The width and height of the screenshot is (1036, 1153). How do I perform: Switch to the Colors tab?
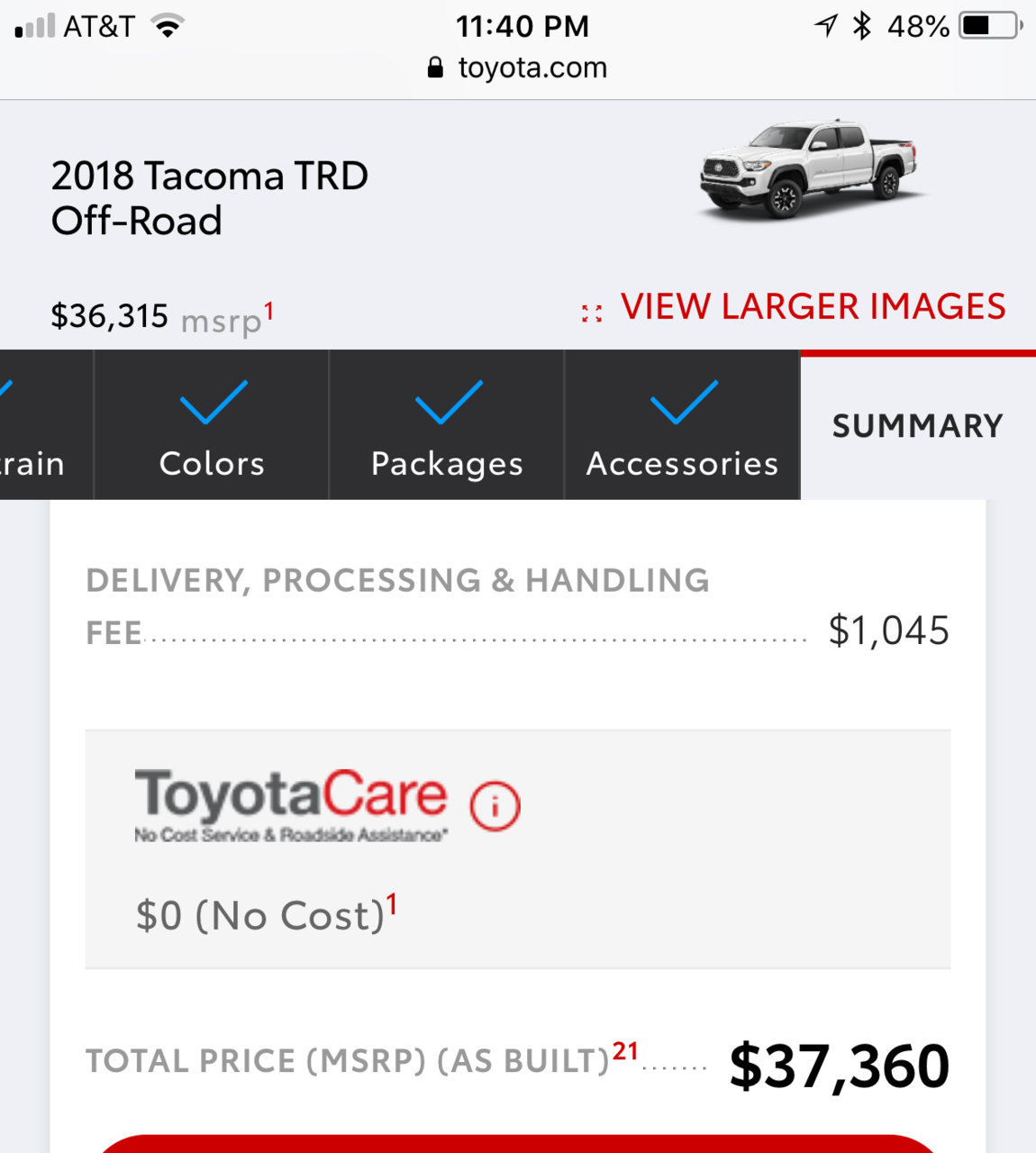pos(212,424)
